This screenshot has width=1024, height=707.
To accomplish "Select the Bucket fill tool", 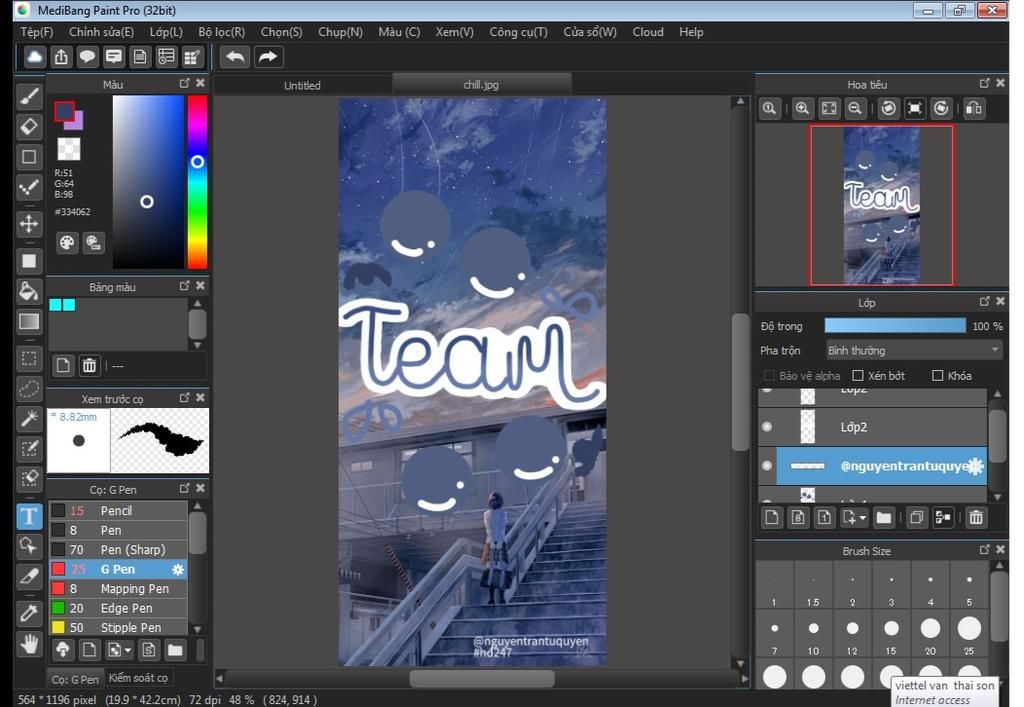I will click(x=29, y=291).
